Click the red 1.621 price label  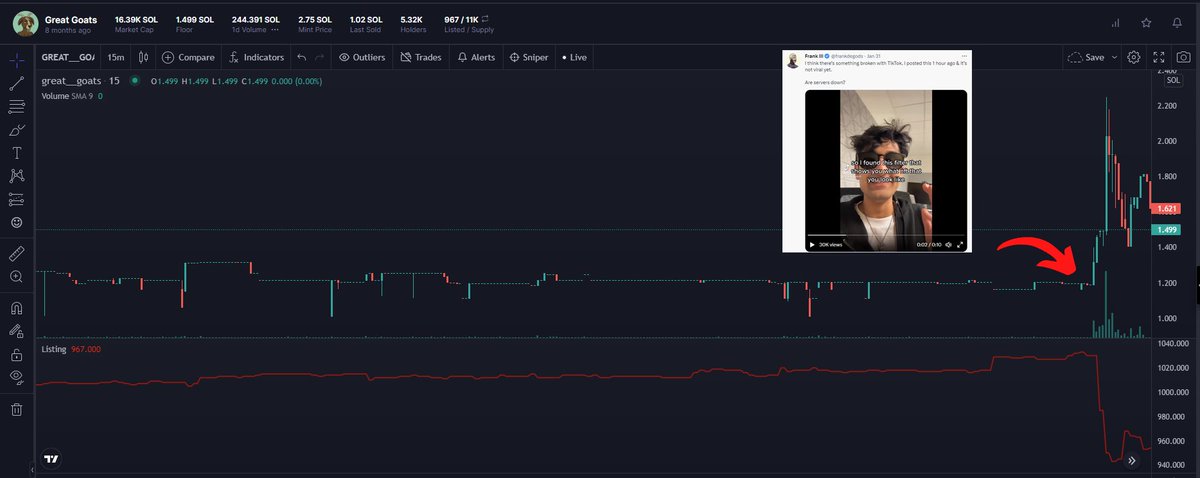(1165, 209)
